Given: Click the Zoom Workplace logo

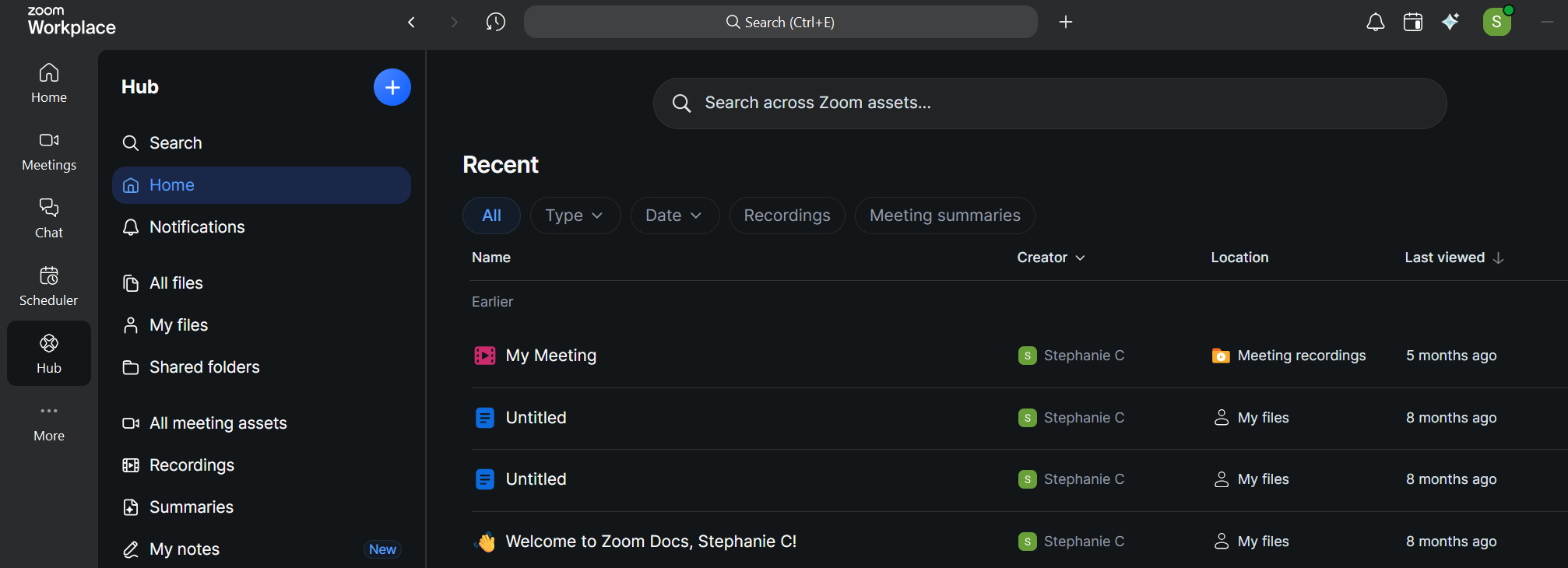Looking at the screenshot, I should pyautogui.click(x=72, y=21).
